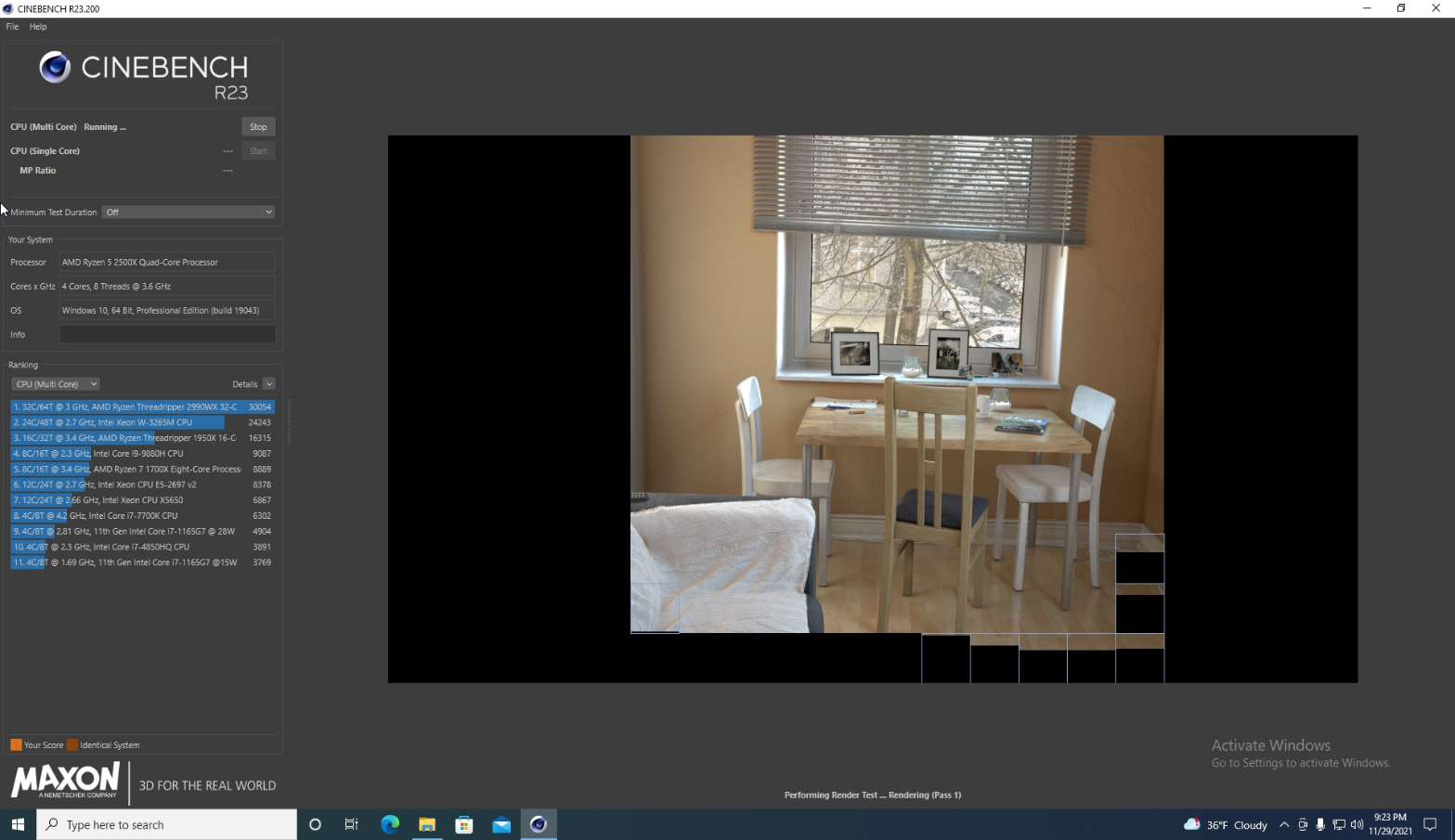Image resolution: width=1455 pixels, height=840 pixels.
Task: Click the rendering status text
Action: pos(873,795)
